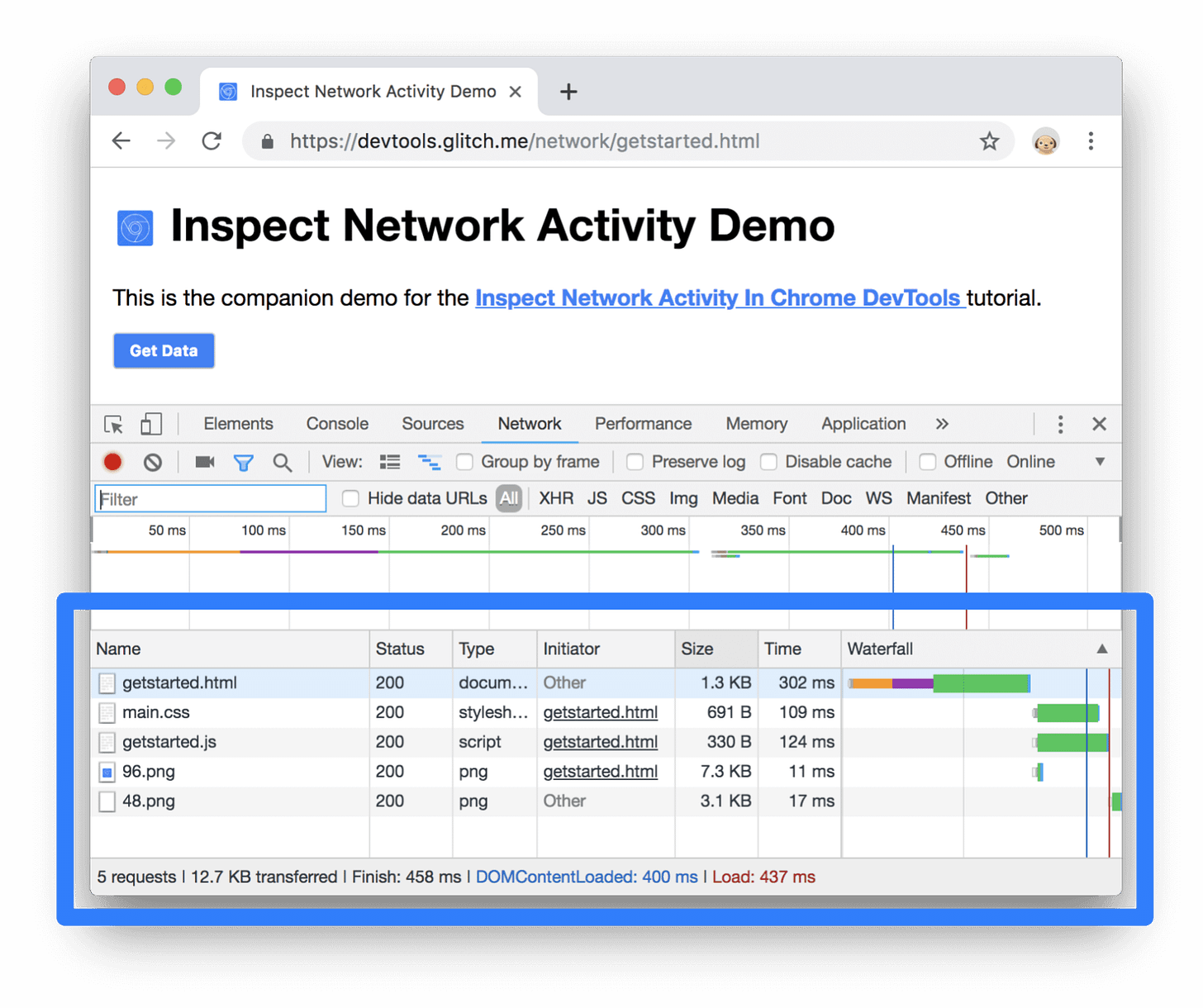Image resolution: width=1203 pixels, height=1008 pixels.
Task: Toggle the network filter bar (funnel icon)
Action: pyautogui.click(x=244, y=462)
